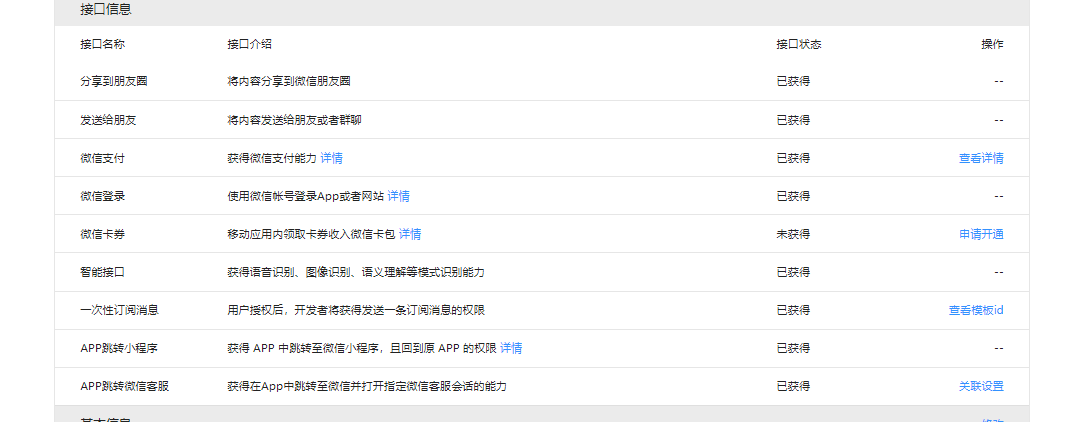Select the 微信支付 interface name

(x=103, y=158)
